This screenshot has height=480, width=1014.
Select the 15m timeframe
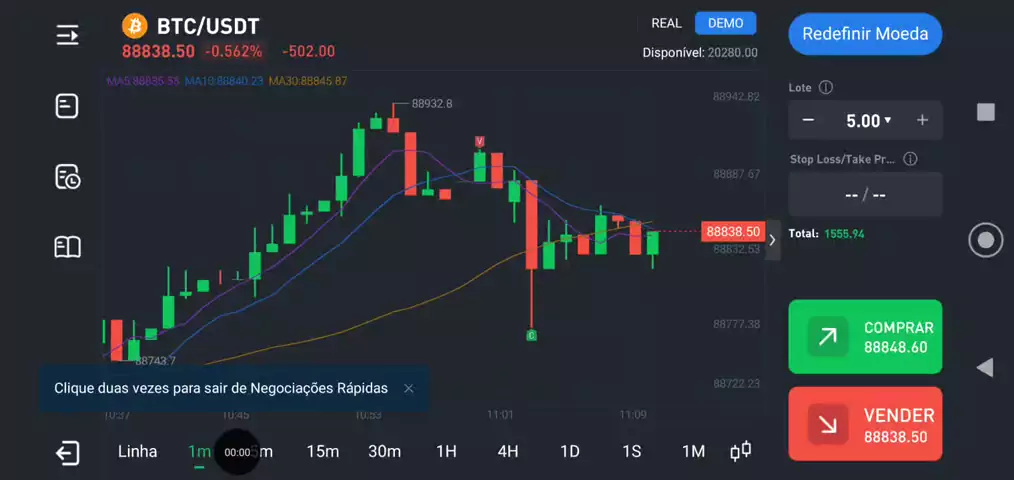(322, 452)
